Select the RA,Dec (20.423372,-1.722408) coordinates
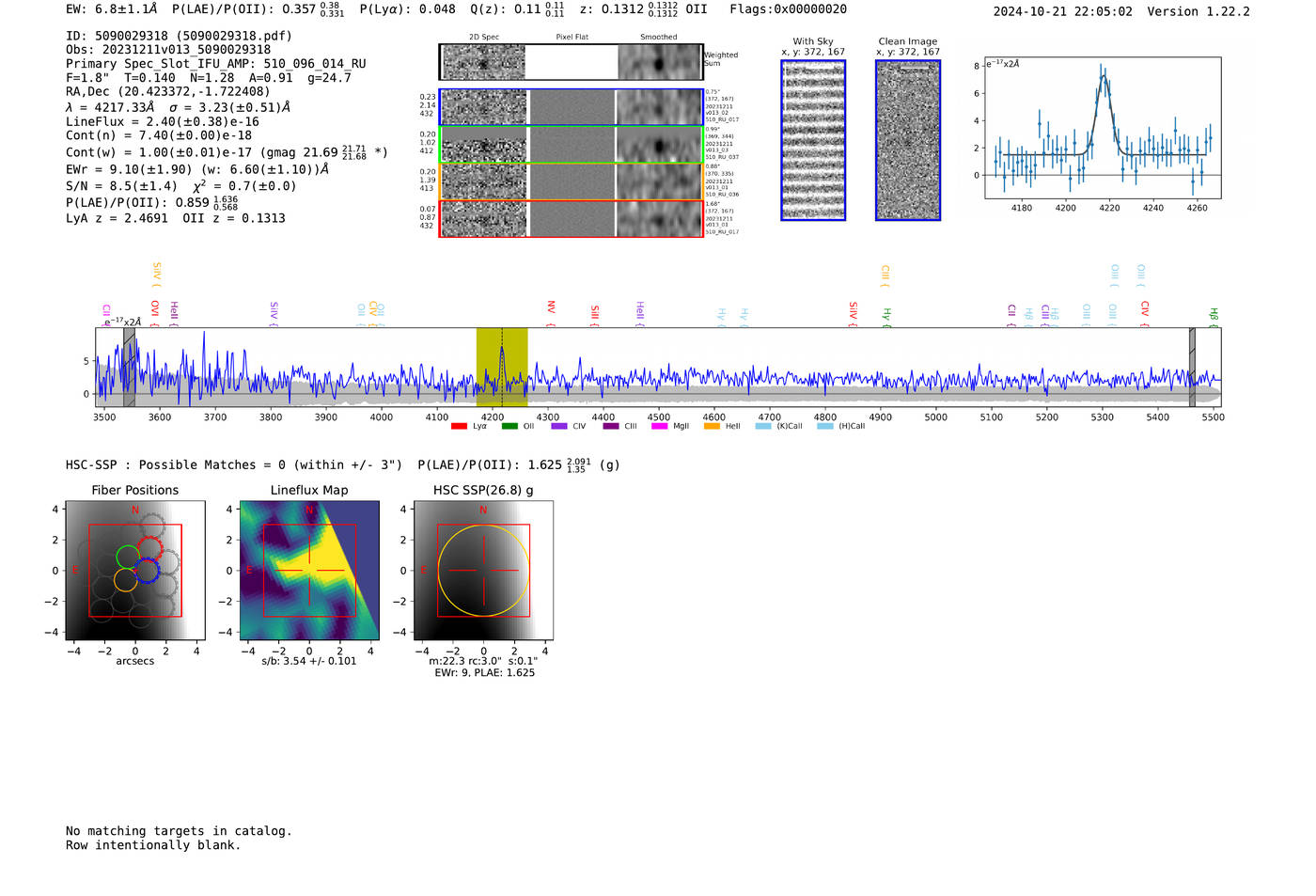This screenshot has height=896, width=1316. pos(168,91)
